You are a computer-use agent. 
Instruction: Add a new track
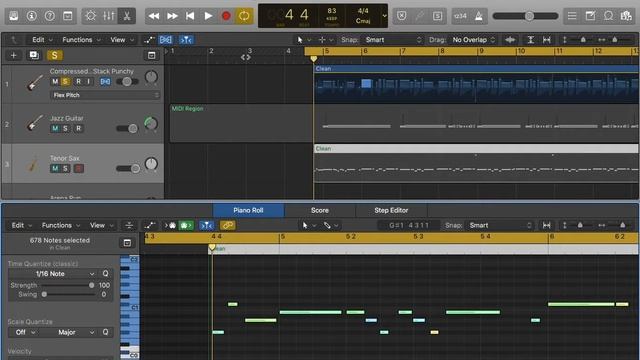[13, 55]
